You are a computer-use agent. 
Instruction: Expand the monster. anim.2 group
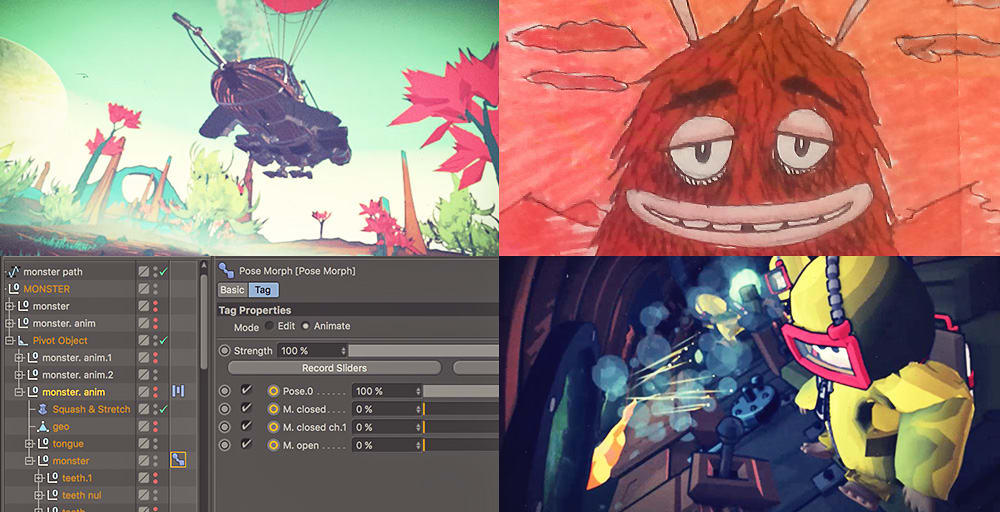tap(18, 376)
